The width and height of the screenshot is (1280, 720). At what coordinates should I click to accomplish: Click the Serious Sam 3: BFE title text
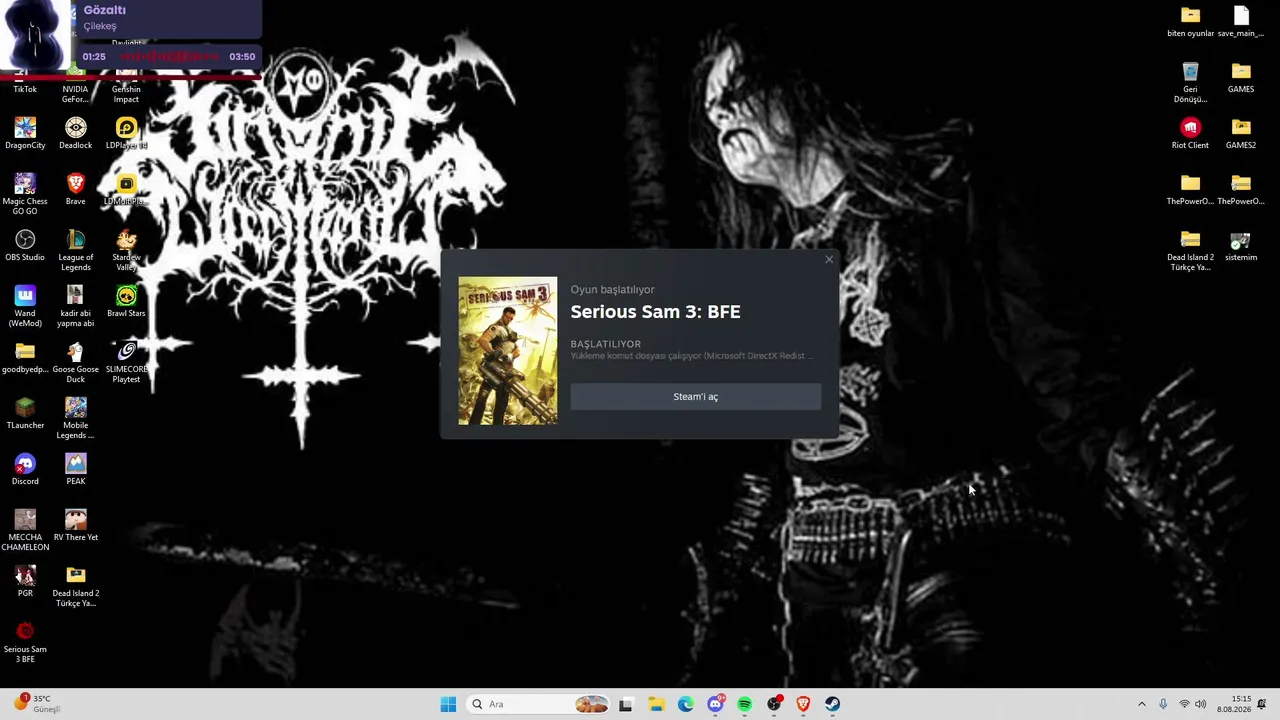pyautogui.click(x=655, y=312)
